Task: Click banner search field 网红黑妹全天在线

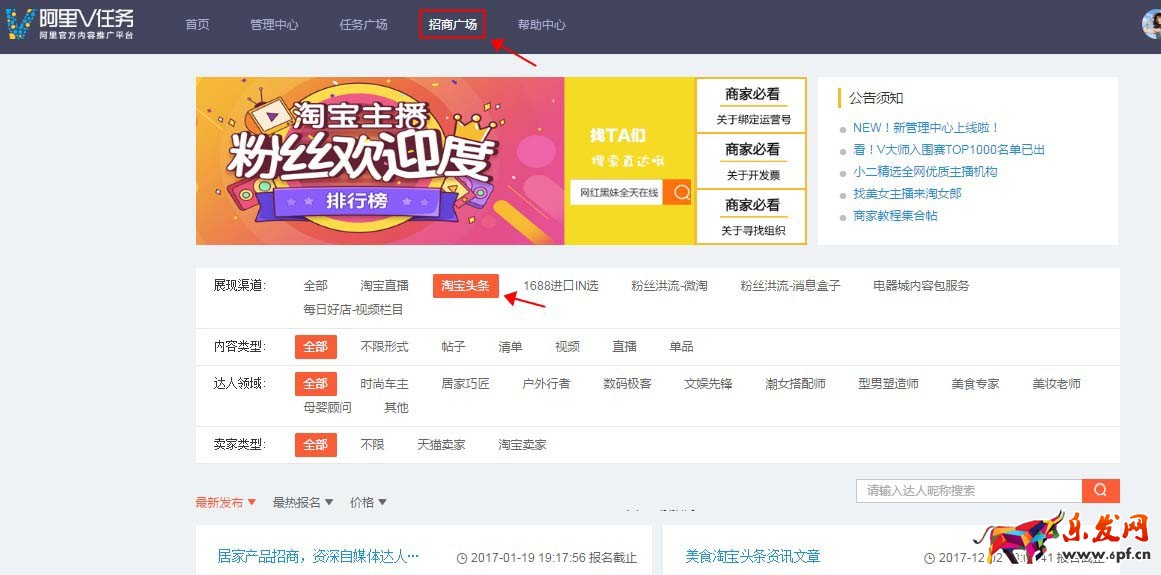Action: coord(616,192)
